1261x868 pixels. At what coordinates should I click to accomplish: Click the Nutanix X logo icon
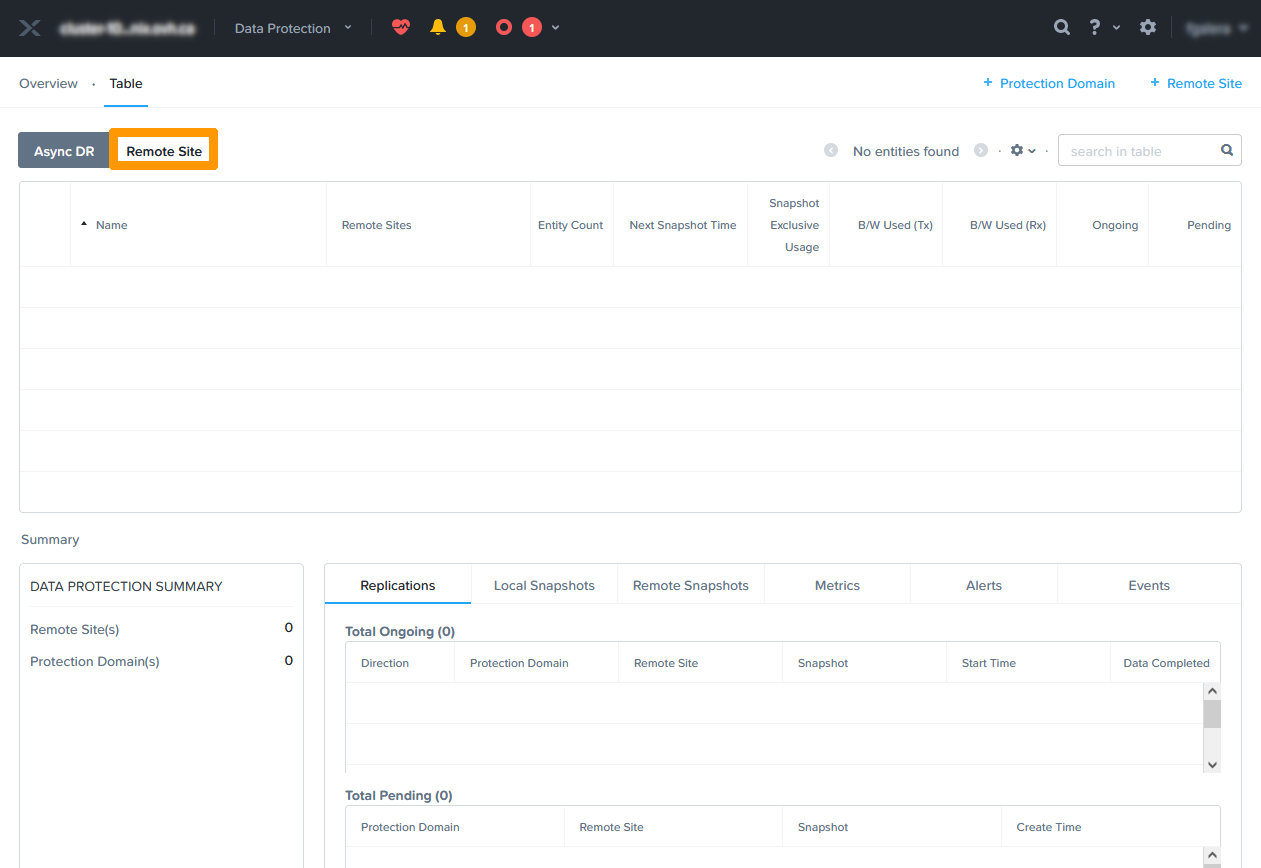point(30,28)
